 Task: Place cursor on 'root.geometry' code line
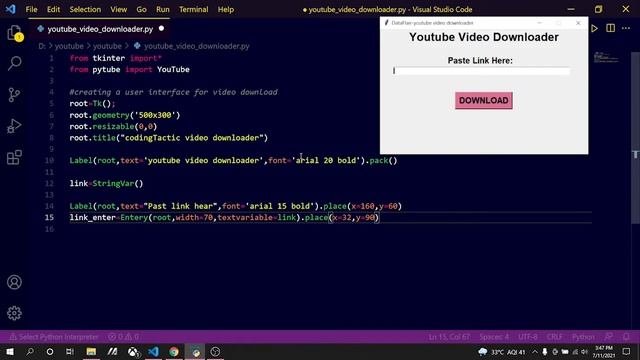pyautogui.click(x=124, y=115)
